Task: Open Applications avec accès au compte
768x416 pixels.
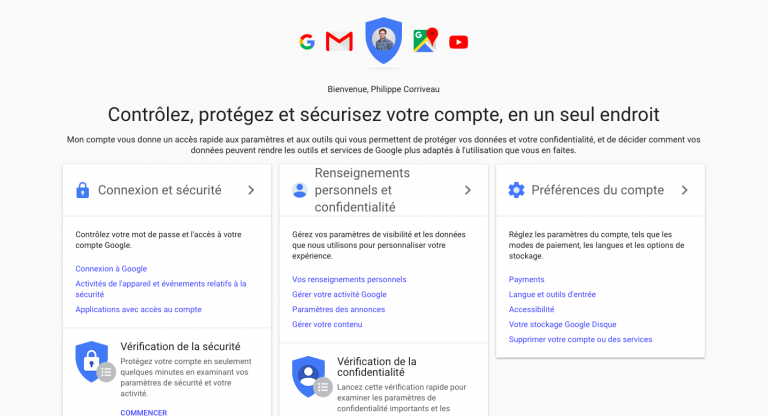Action: pyautogui.click(x=139, y=309)
